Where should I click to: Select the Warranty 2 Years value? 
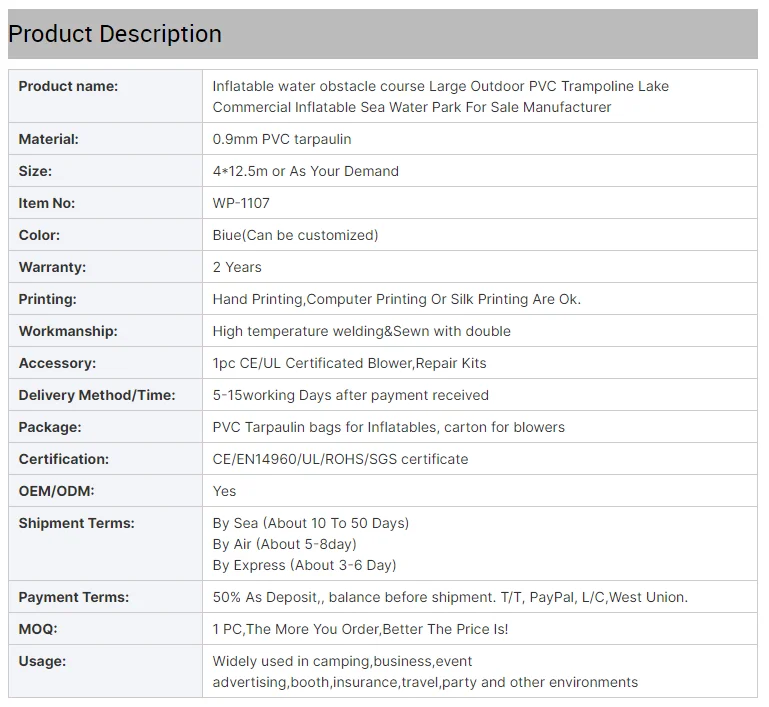point(237,267)
